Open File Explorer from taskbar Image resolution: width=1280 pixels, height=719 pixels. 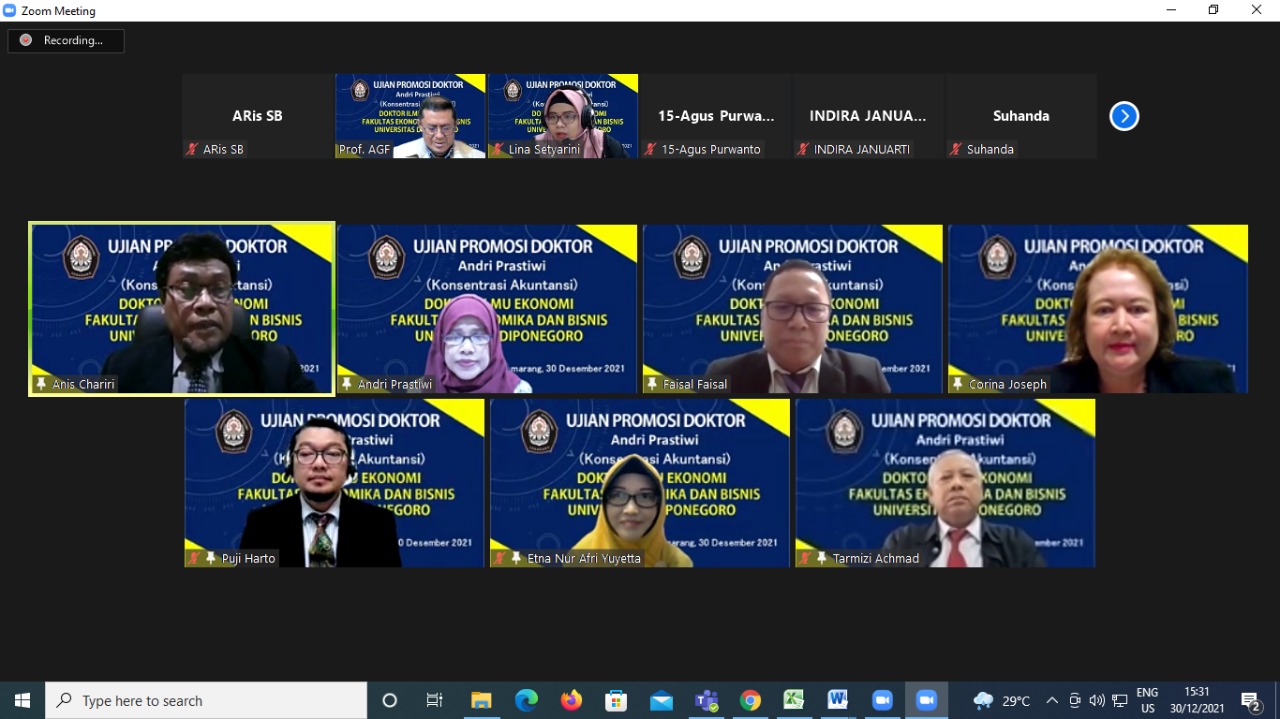[482, 700]
